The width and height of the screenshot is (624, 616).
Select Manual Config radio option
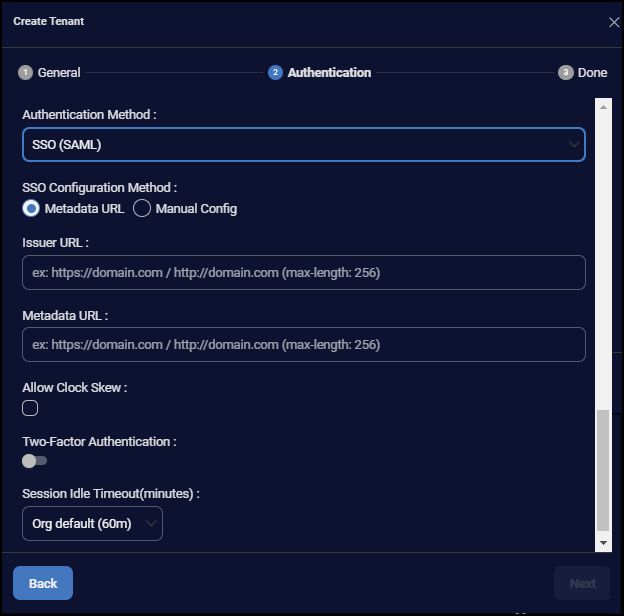click(142, 209)
